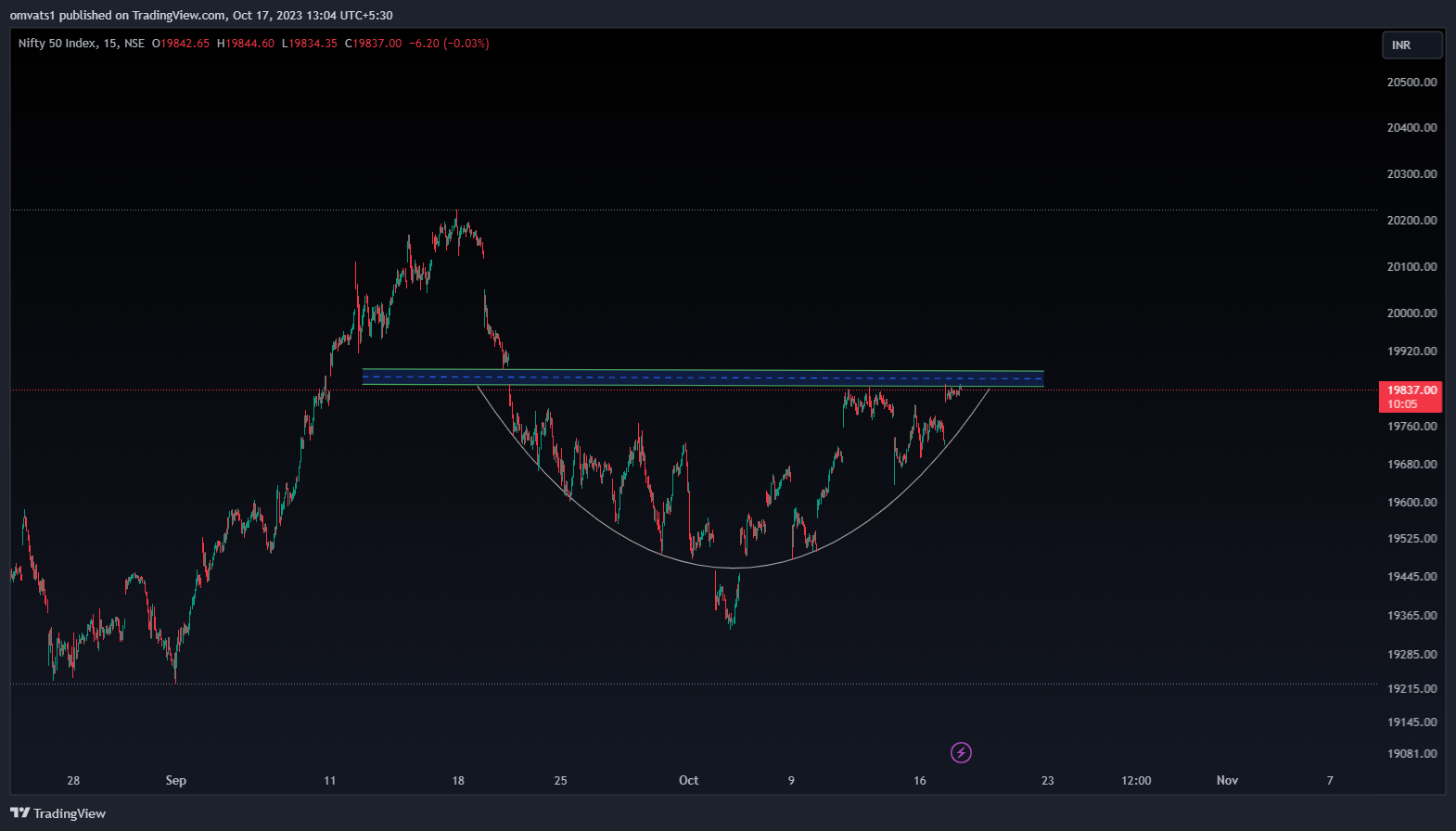This screenshot has height=831, width=1456.
Task: Select the 19081.00 price axis label
Action: [x=1411, y=753]
